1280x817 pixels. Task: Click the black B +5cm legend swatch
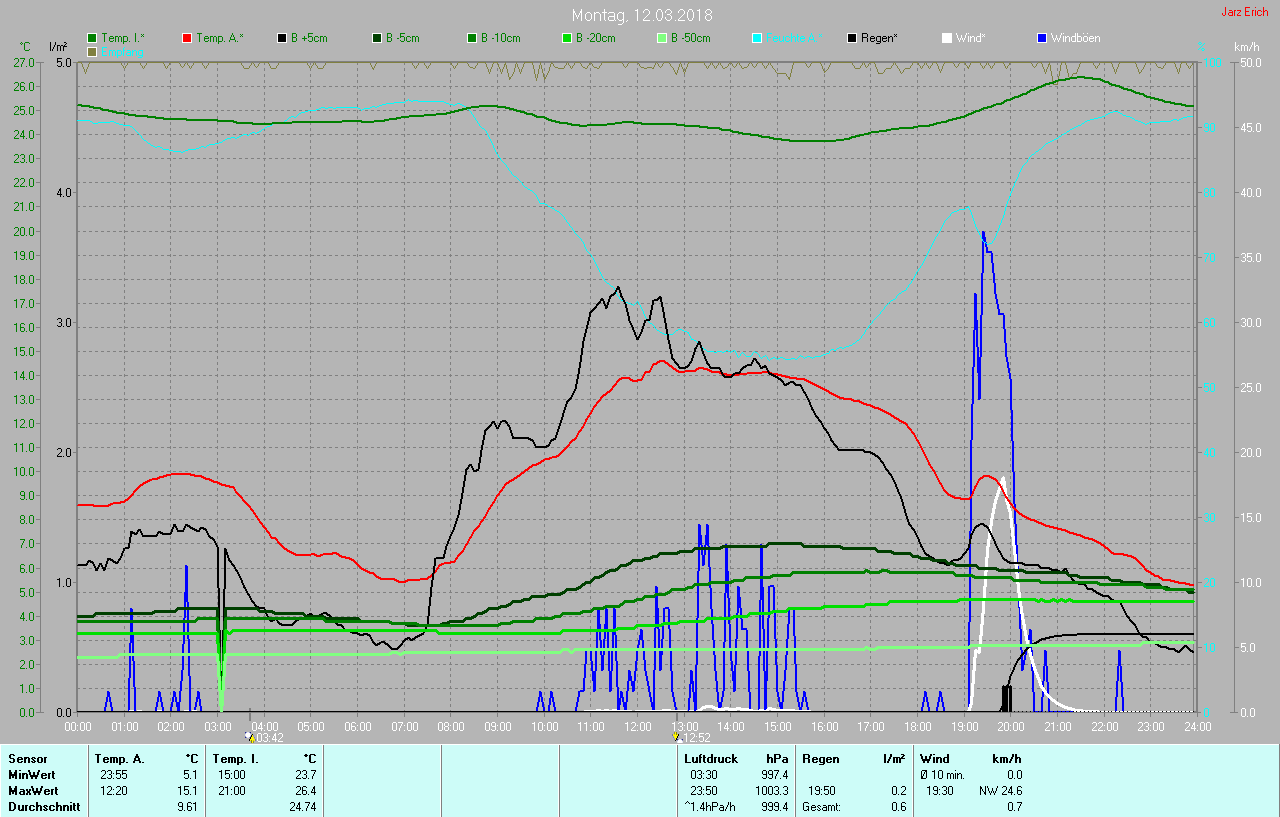pyautogui.click(x=282, y=38)
